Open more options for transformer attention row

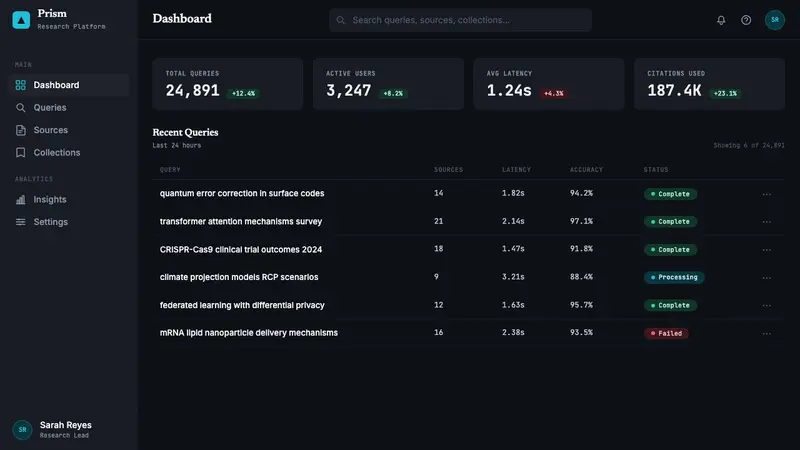tap(766, 221)
